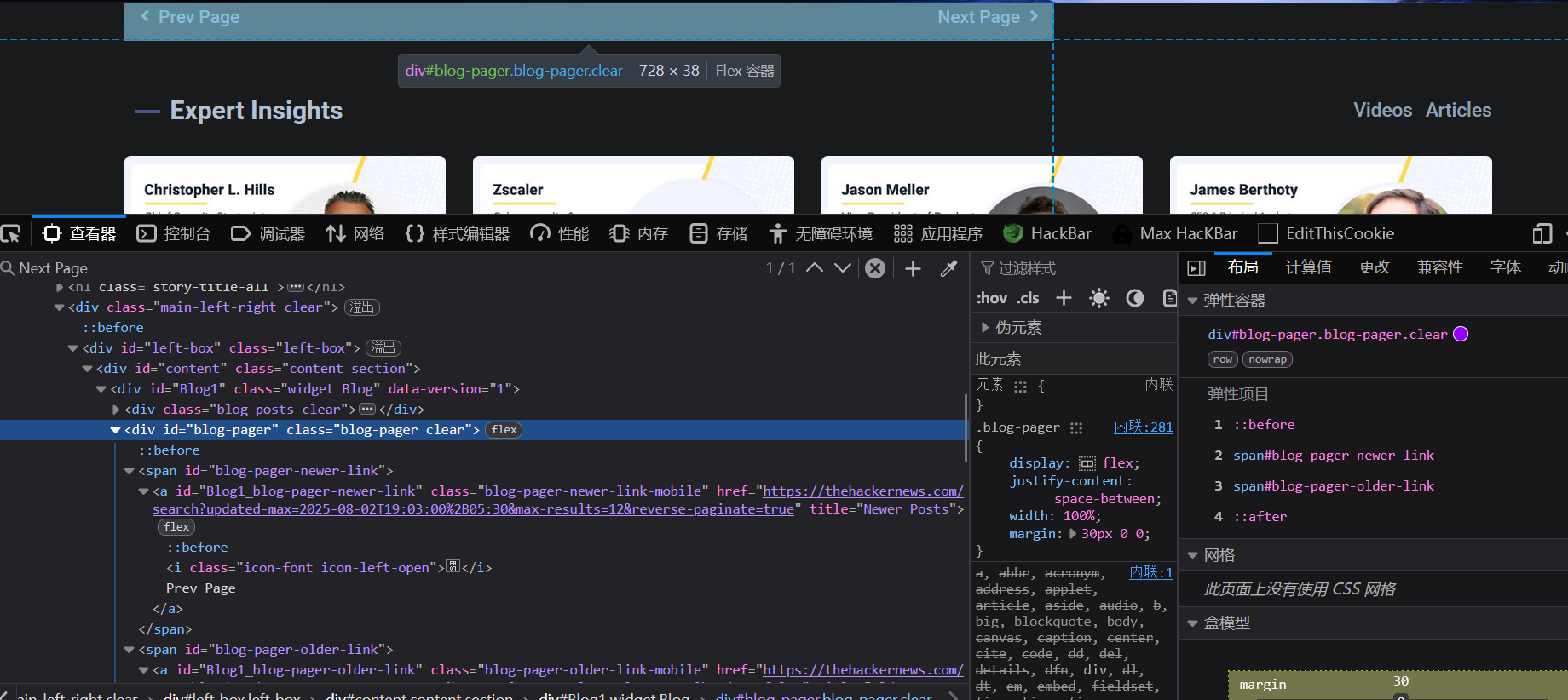Toggle the flexbox editor icon beside display
1568x700 pixels.
click(x=1087, y=463)
